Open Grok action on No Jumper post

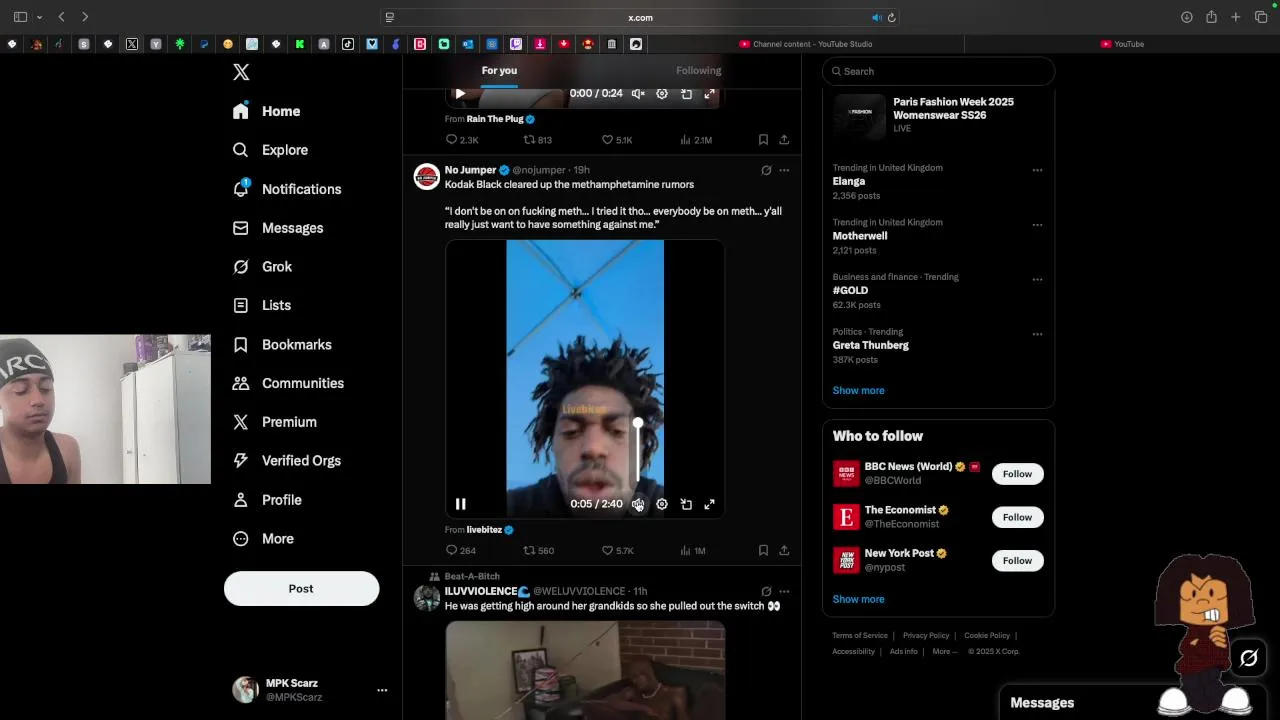click(766, 170)
